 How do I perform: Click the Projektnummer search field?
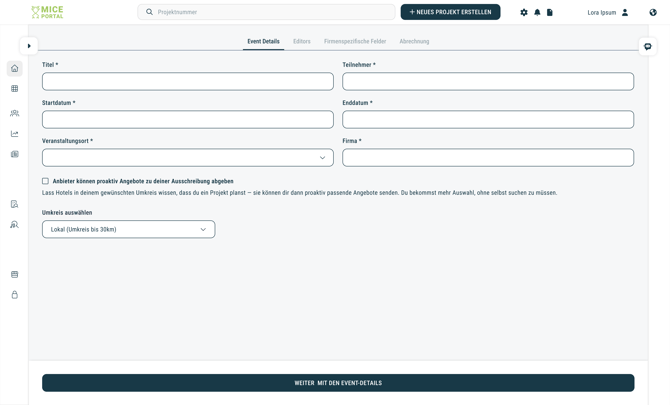point(266,12)
